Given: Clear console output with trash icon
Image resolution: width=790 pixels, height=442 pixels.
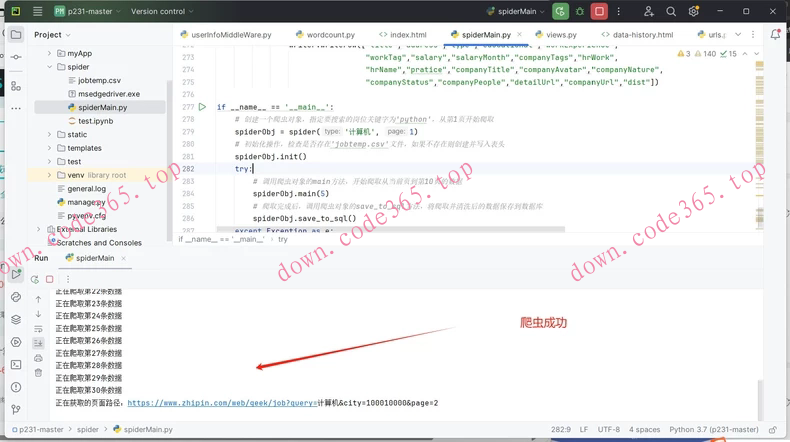Looking at the screenshot, I should 39,372.
